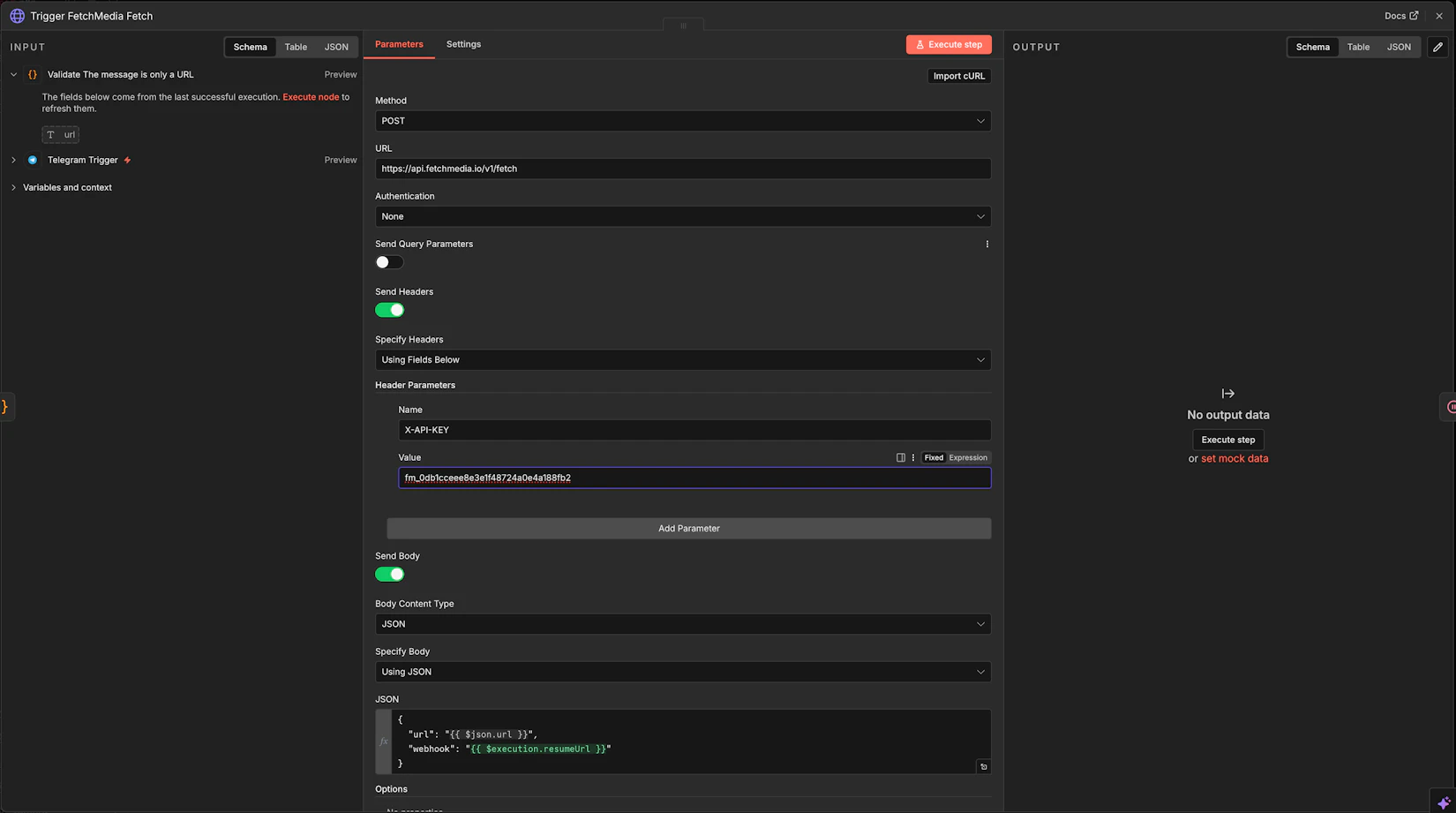Click the pencil edit icon in Output panel
This screenshot has width=1456, height=813.
coord(1437,47)
